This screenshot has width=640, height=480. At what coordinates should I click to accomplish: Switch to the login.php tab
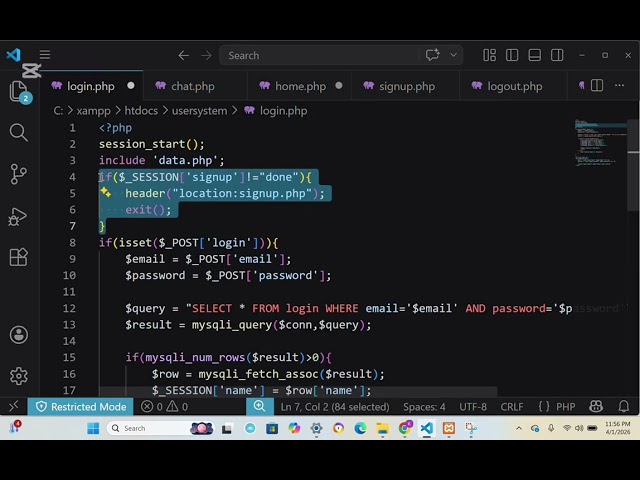(x=91, y=86)
